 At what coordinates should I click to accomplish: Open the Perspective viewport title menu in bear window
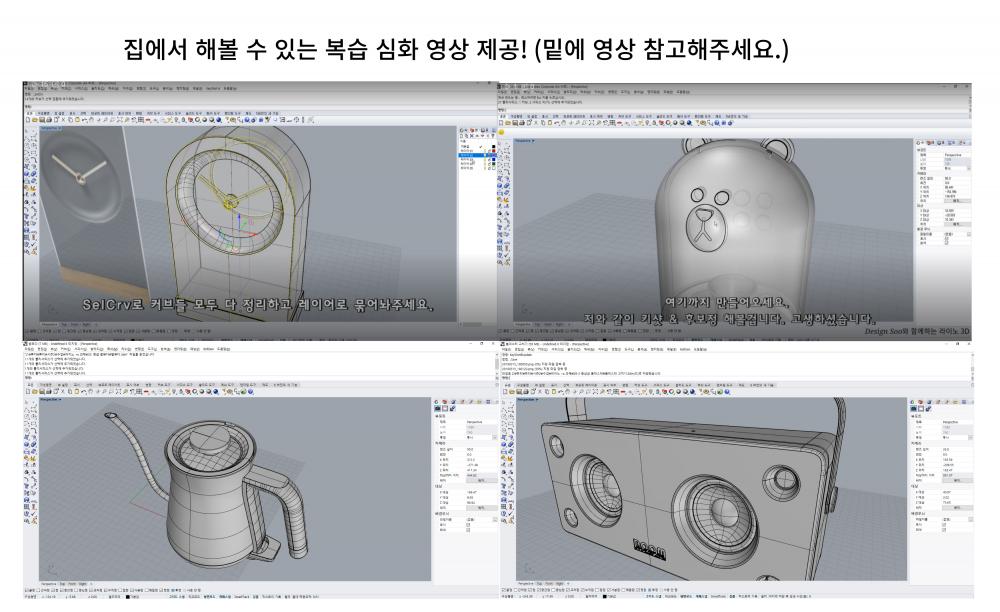525,141
